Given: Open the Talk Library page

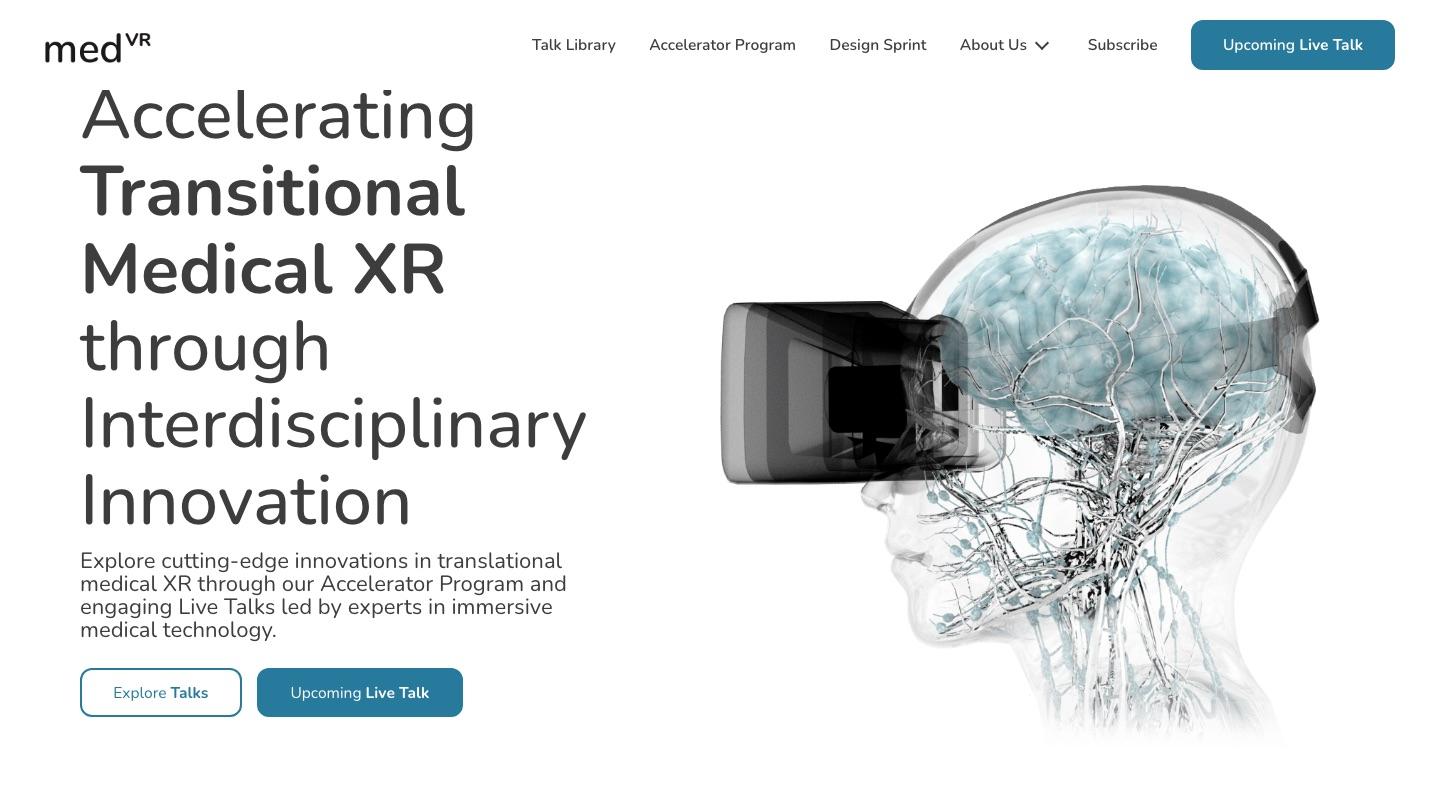Looking at the screenshot, I should pos(574,45).
